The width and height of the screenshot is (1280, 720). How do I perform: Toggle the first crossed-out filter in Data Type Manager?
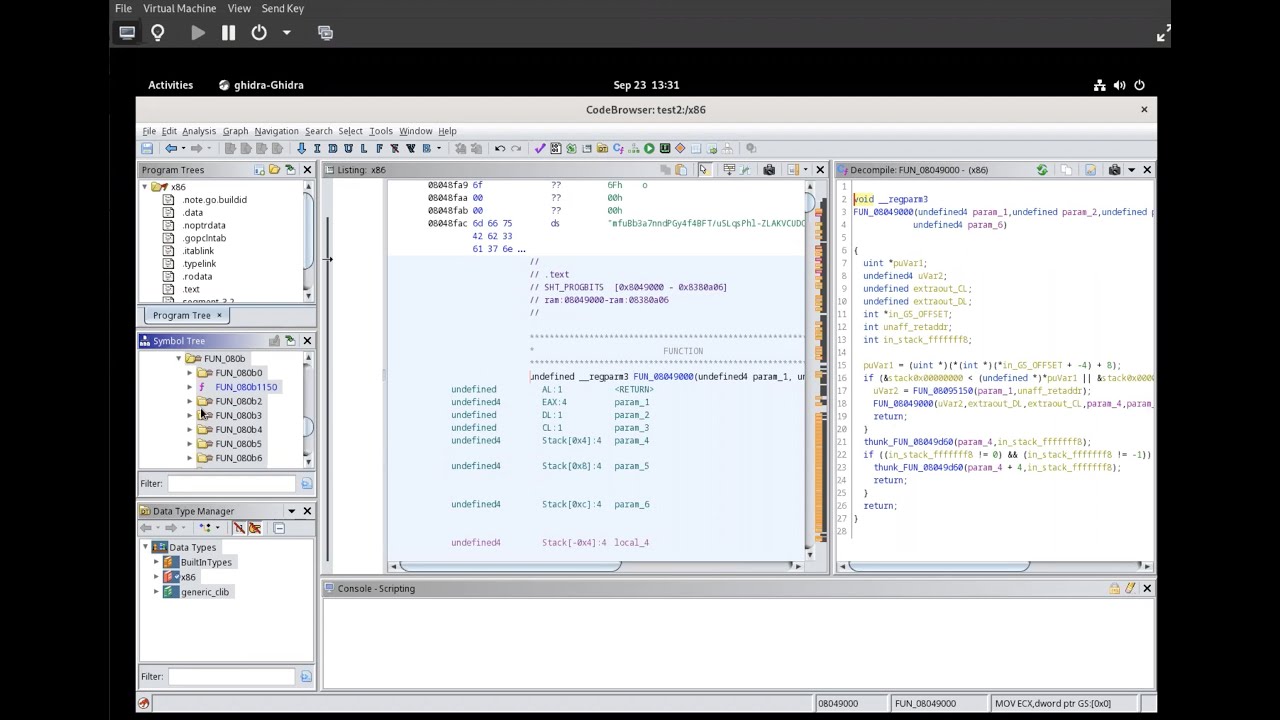(x=238, y=528)
